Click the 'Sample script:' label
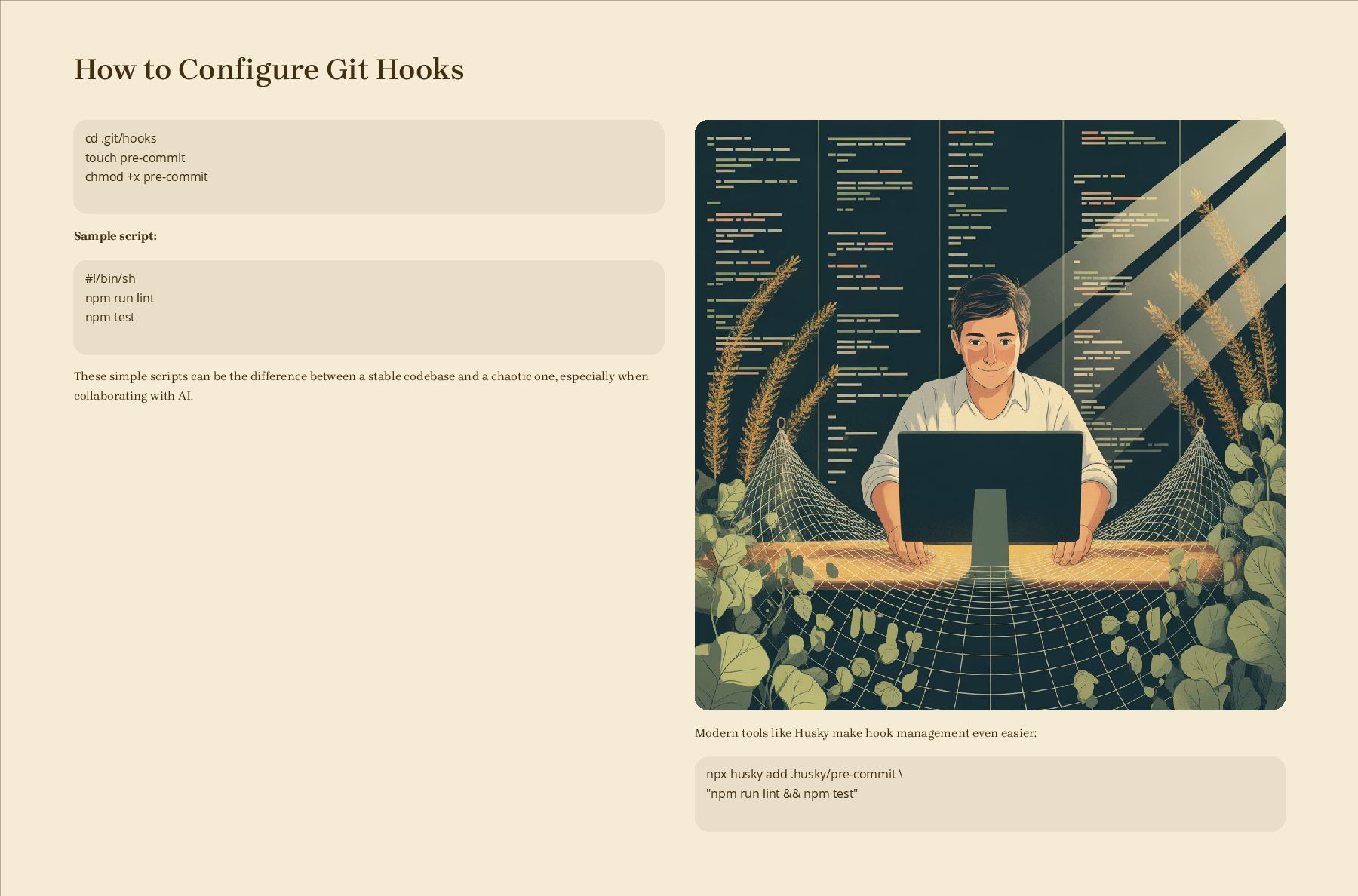The image size is (1358, 896). tap(115, 236)
